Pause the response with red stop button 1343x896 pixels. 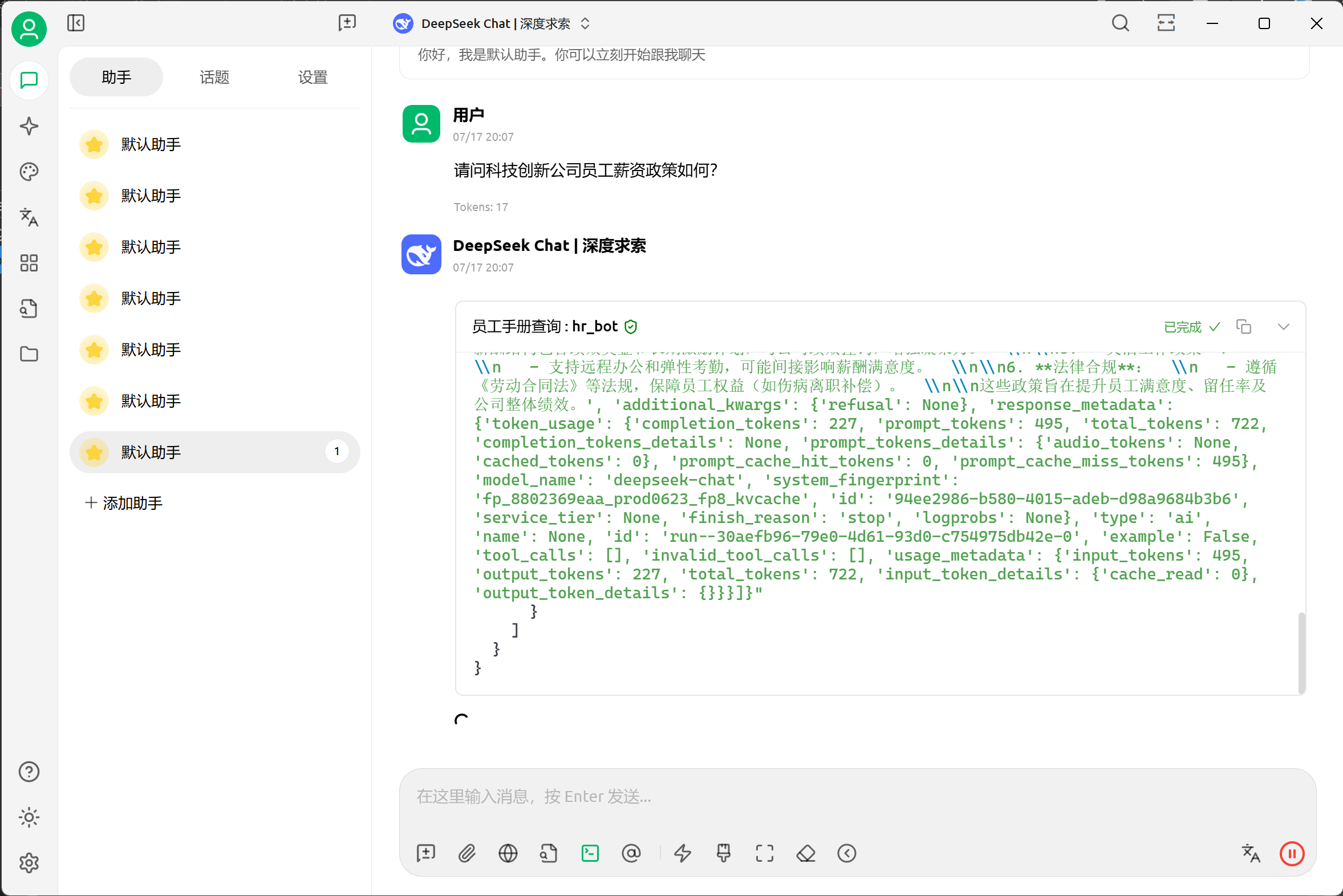pyautogui.click(x=1292, y=853)
